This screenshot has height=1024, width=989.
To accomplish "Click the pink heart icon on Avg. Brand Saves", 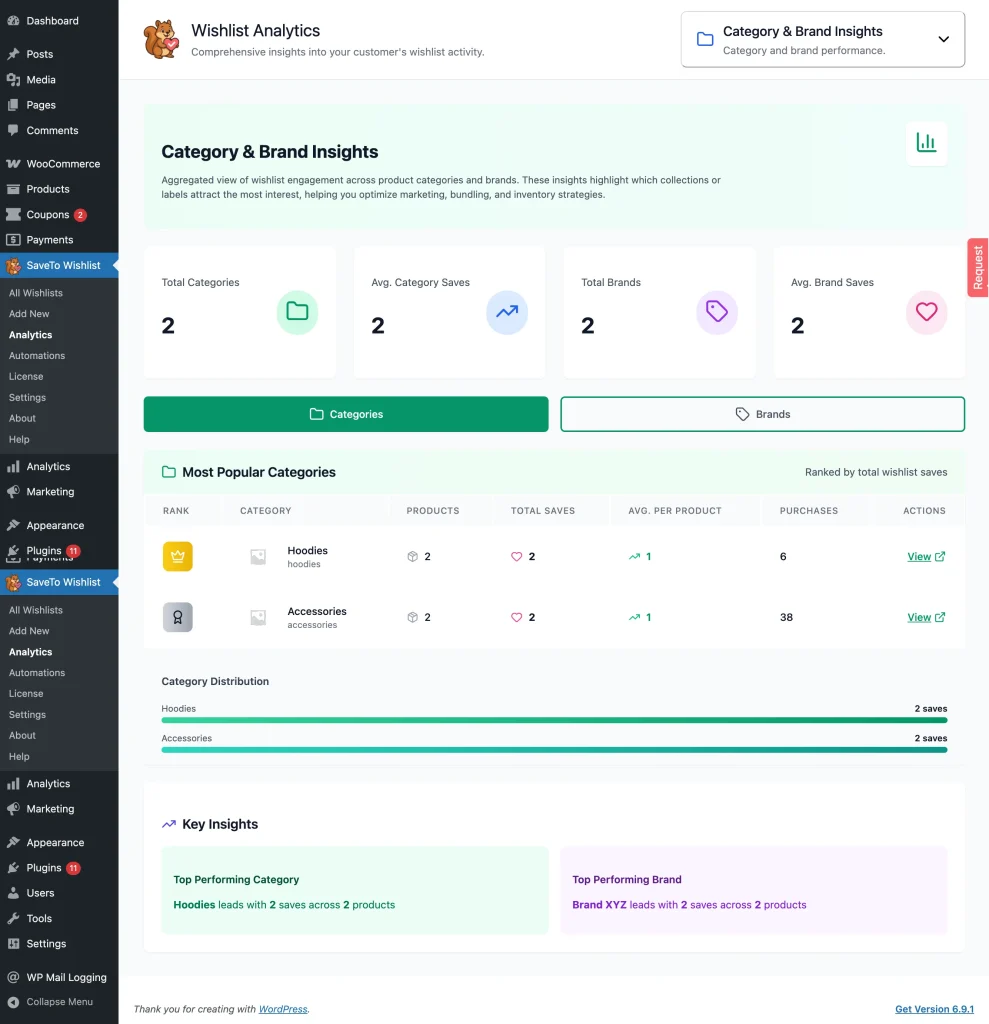I will (x=926, y=313).
